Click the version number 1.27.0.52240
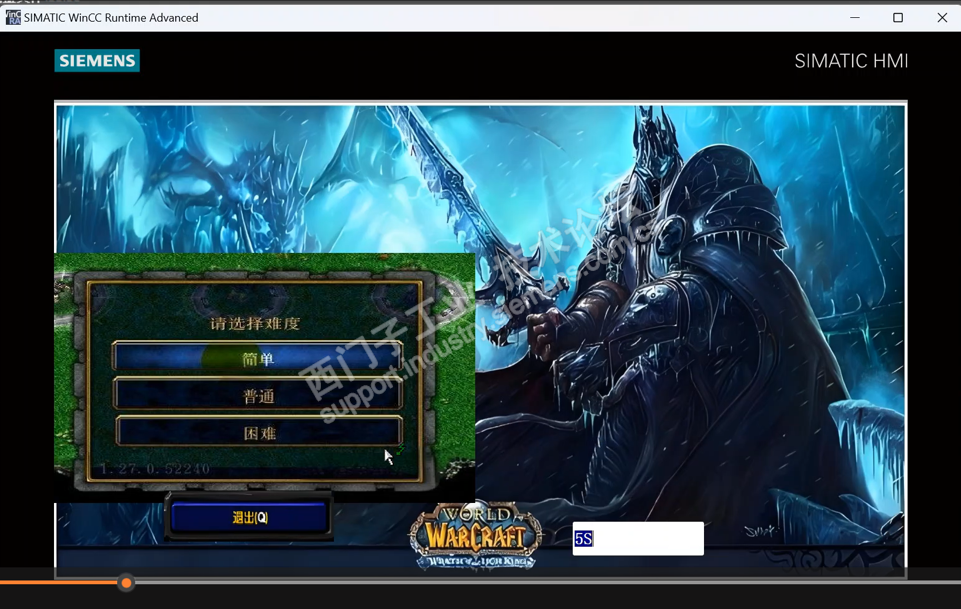This screenshot has height=609, width=961. [155, 469]
